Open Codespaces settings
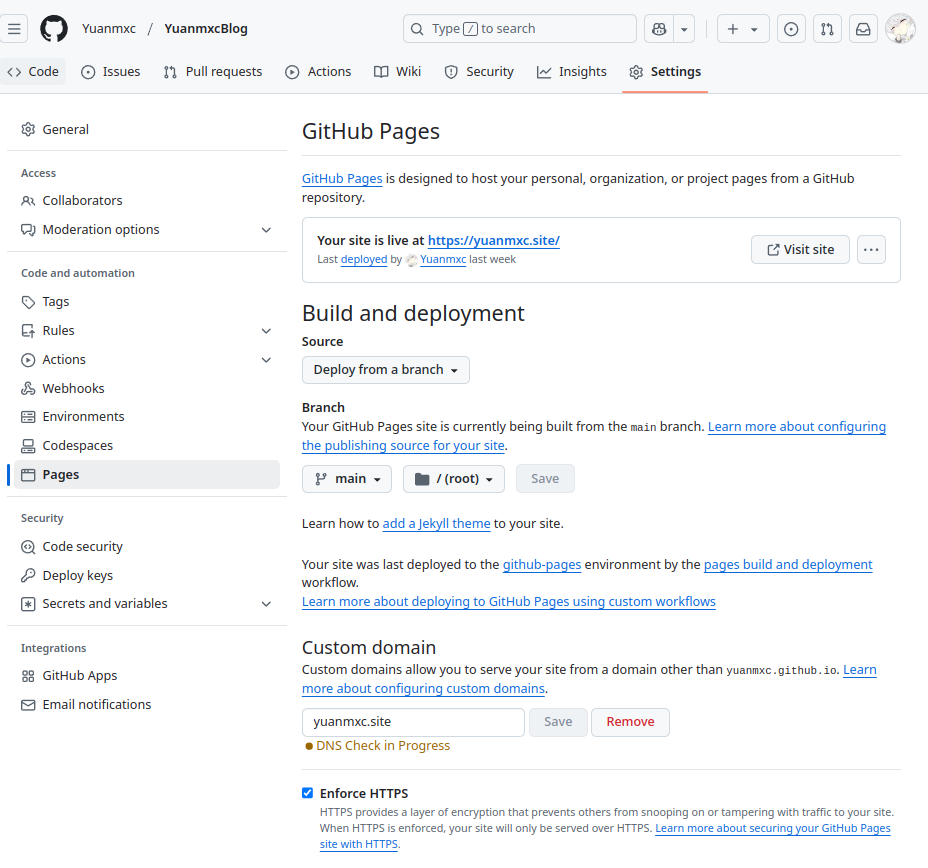The height and width of the screenshot is (868, 928). pos(147,446)
